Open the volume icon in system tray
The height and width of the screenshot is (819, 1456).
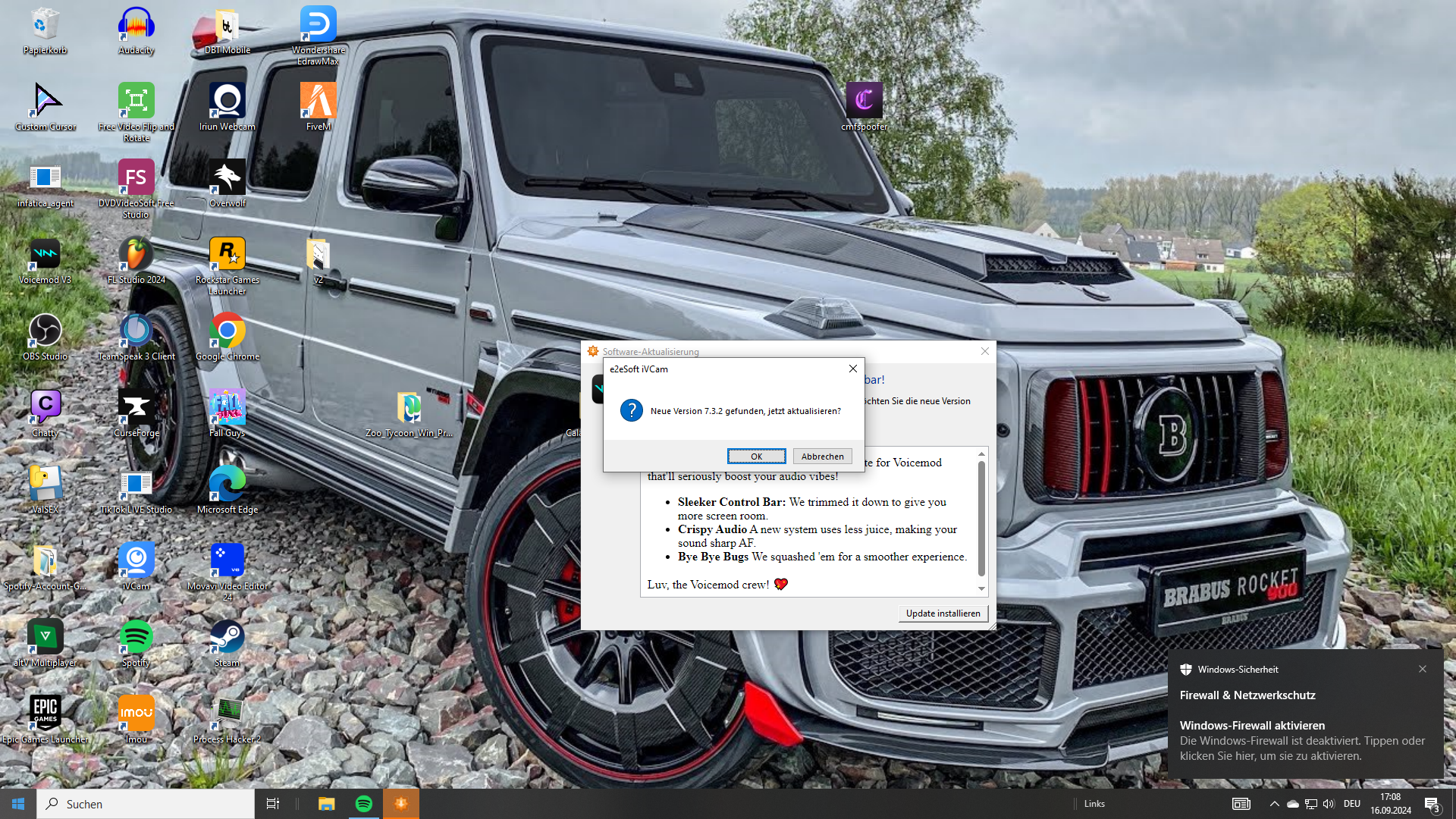pos(1329,804)
